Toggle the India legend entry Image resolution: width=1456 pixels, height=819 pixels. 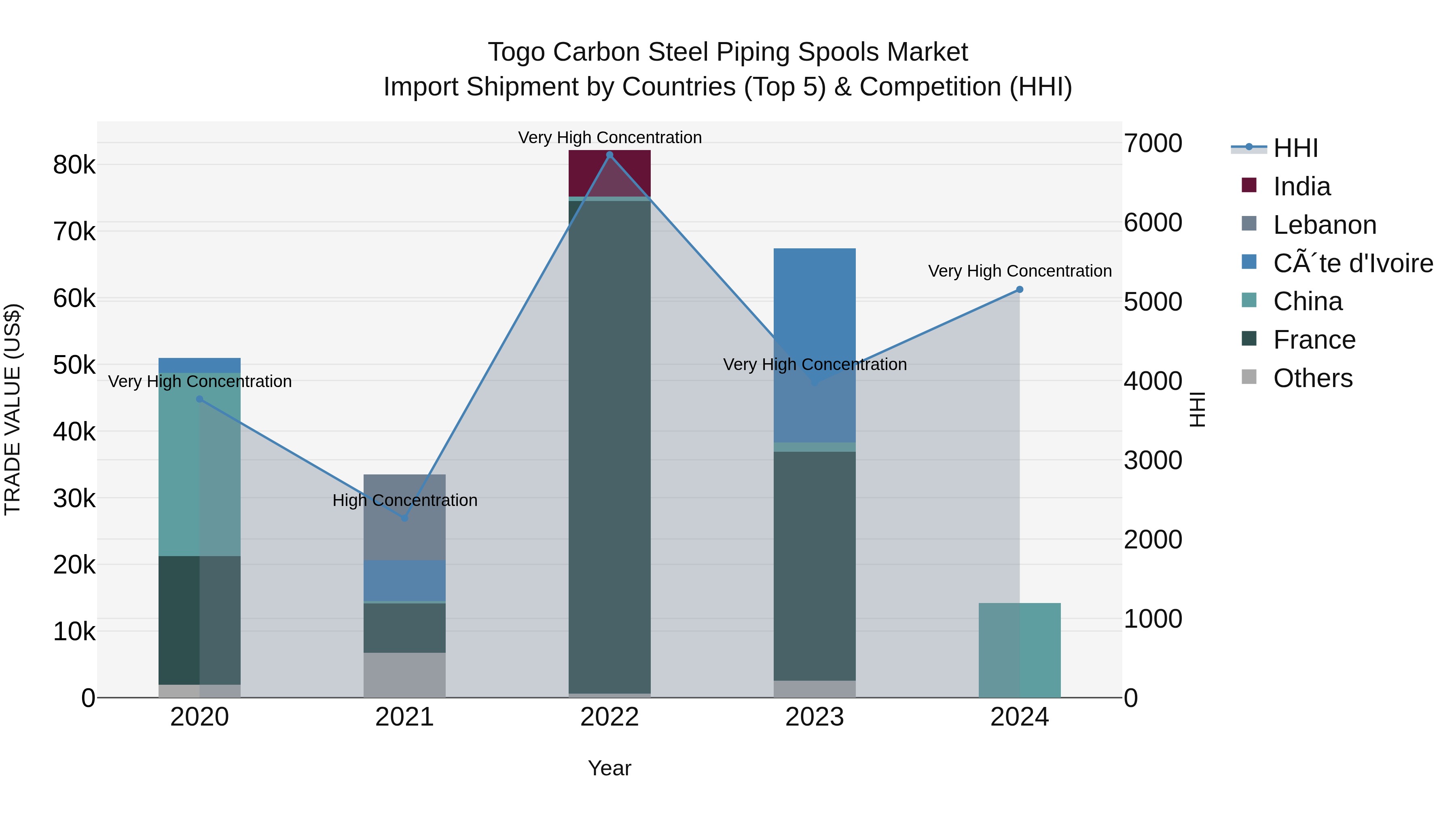(x=1286, y=186)
